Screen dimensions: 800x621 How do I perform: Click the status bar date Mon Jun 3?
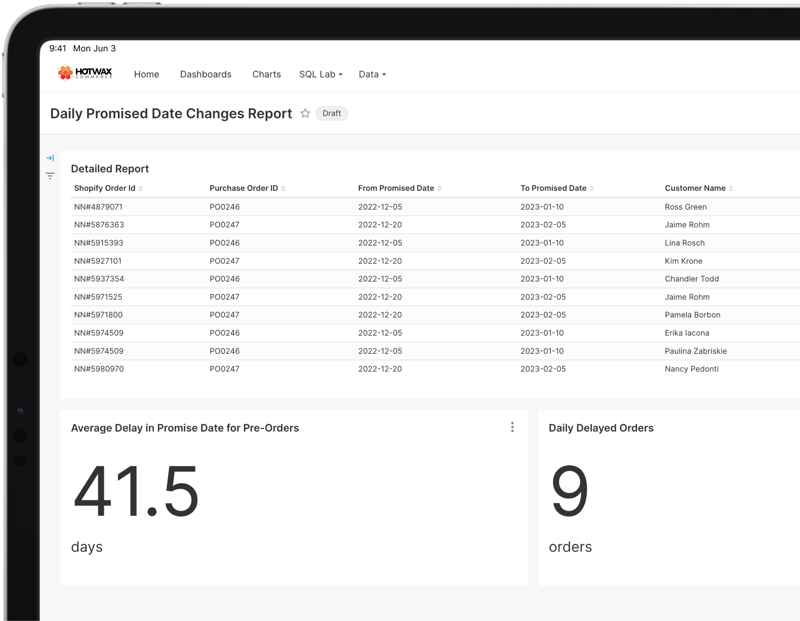pyautogui.click(x=94, y=48)
